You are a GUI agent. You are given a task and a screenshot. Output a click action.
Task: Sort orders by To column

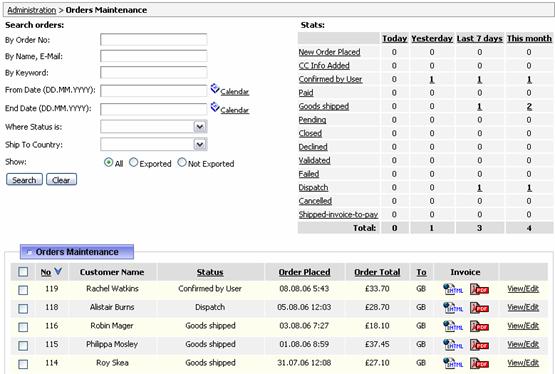[x=421, y=272]
